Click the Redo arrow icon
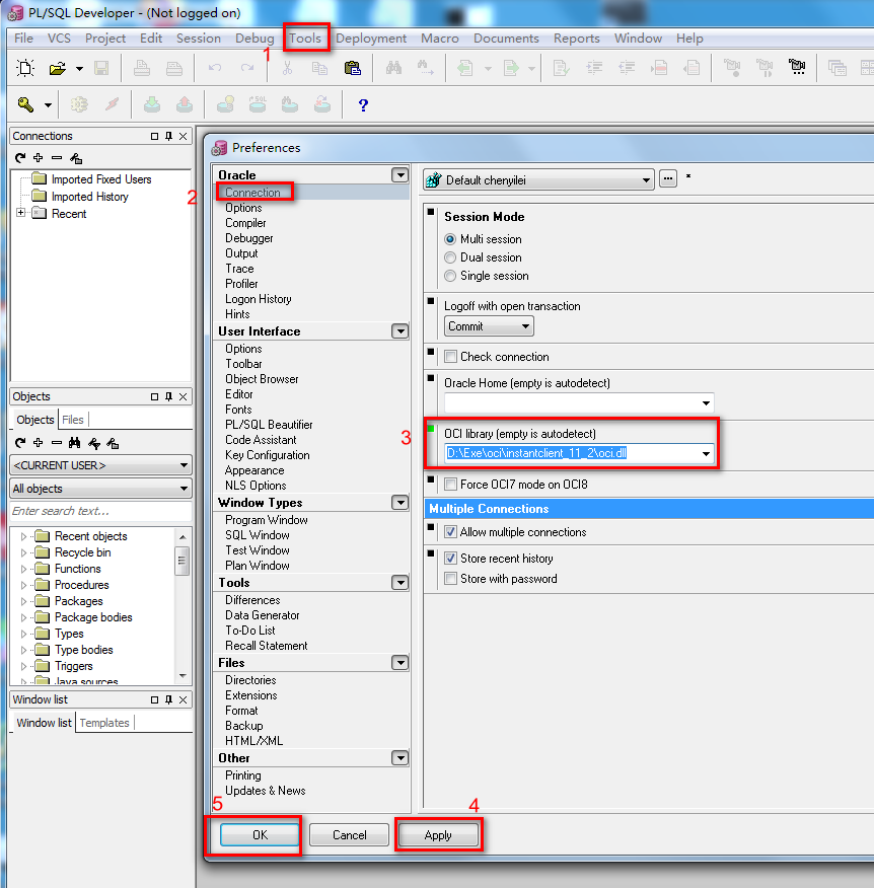874x888 pixels. (x=248, y=68)
